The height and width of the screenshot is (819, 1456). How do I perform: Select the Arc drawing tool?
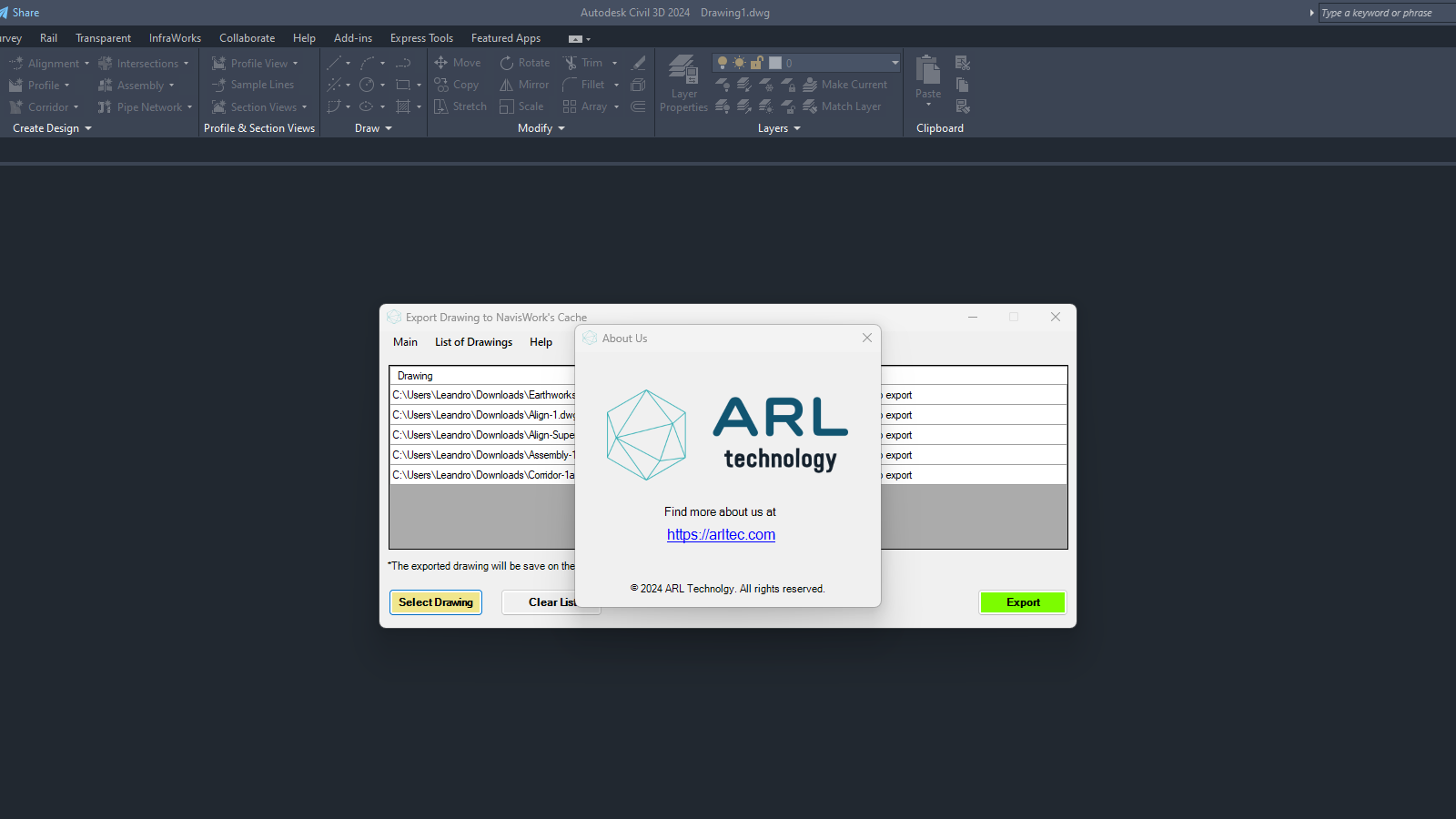(367, 63)
